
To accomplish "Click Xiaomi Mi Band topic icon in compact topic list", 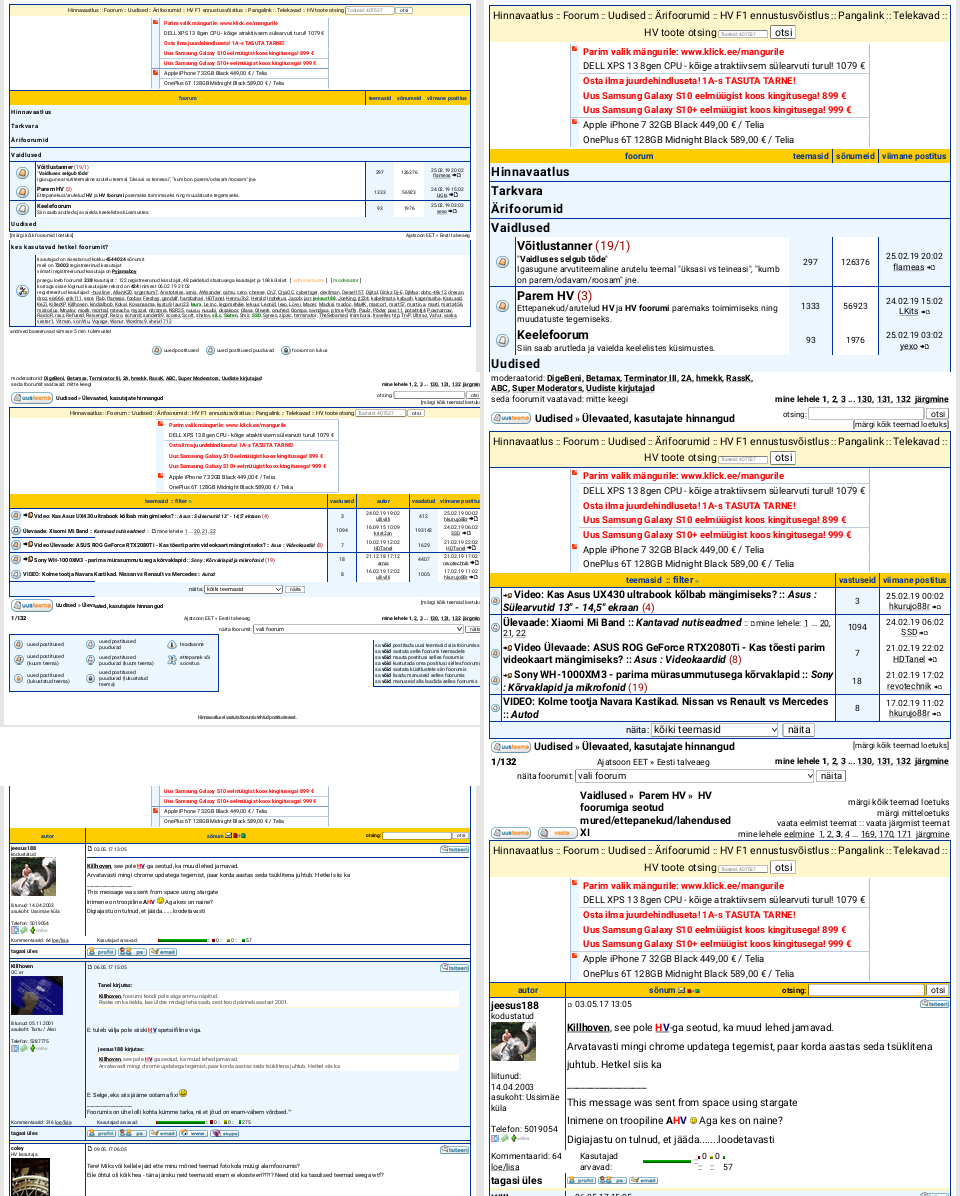I will pyautogui.click(x=16, y=530).
